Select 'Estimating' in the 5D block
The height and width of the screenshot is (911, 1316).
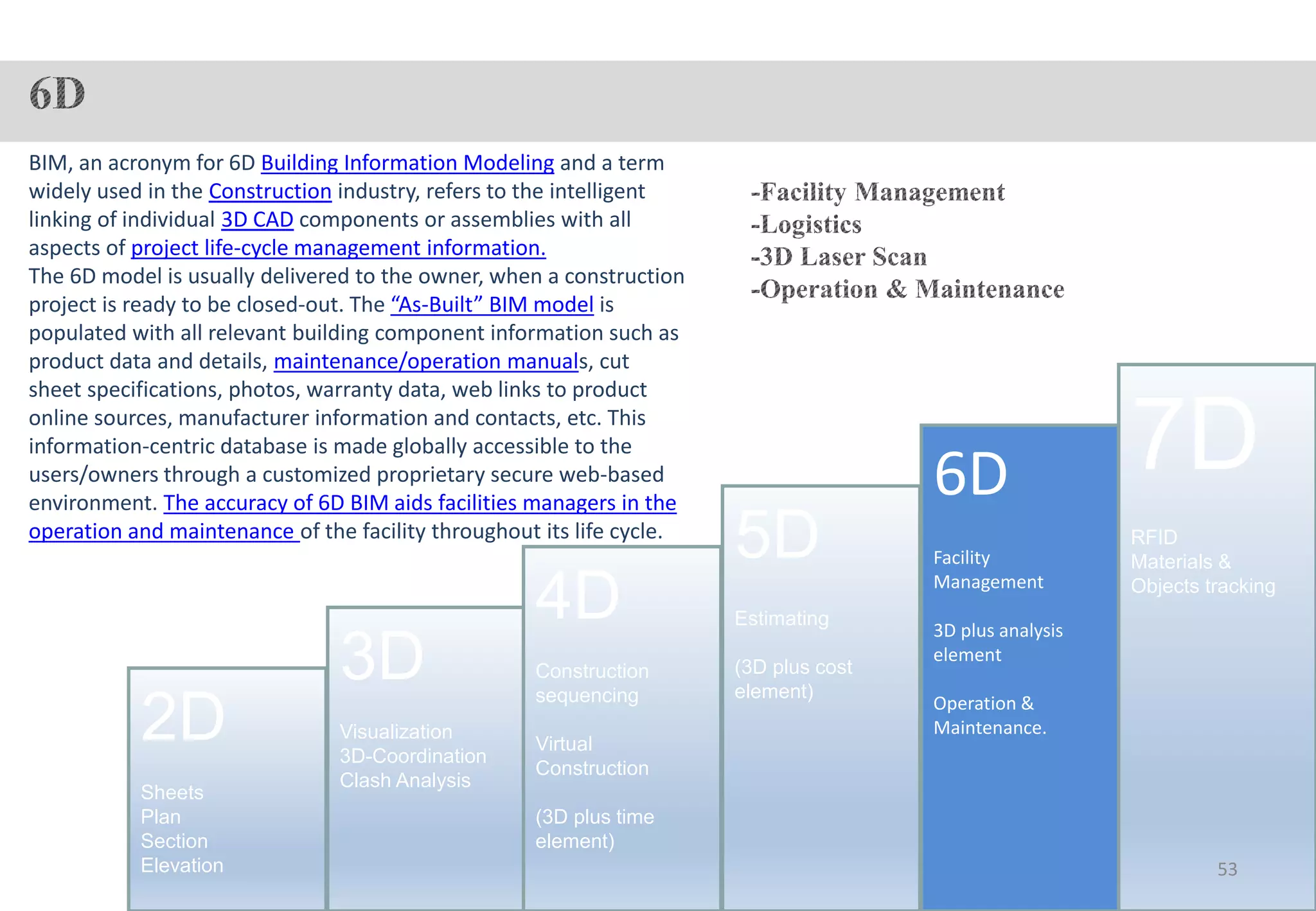tap(782, 619)
